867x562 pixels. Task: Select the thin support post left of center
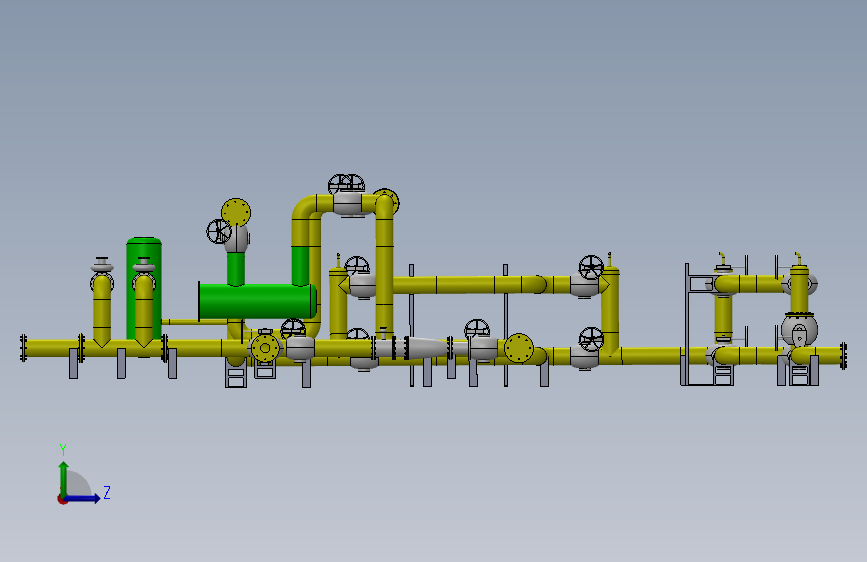pyautogui.click(x=411, y=325)
